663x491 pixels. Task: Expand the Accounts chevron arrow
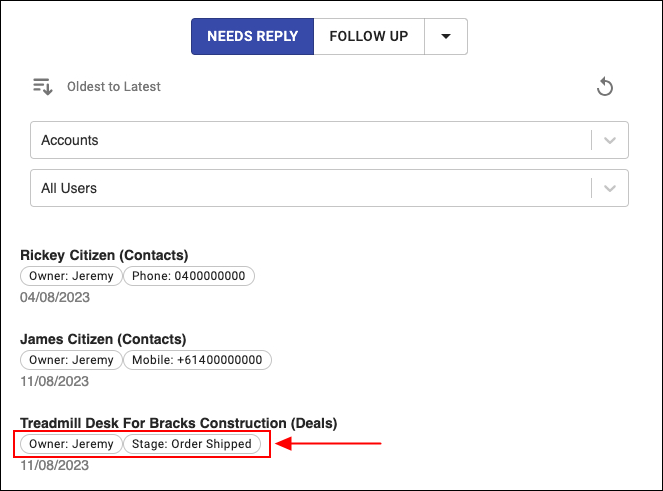click(x=610, y=140)
